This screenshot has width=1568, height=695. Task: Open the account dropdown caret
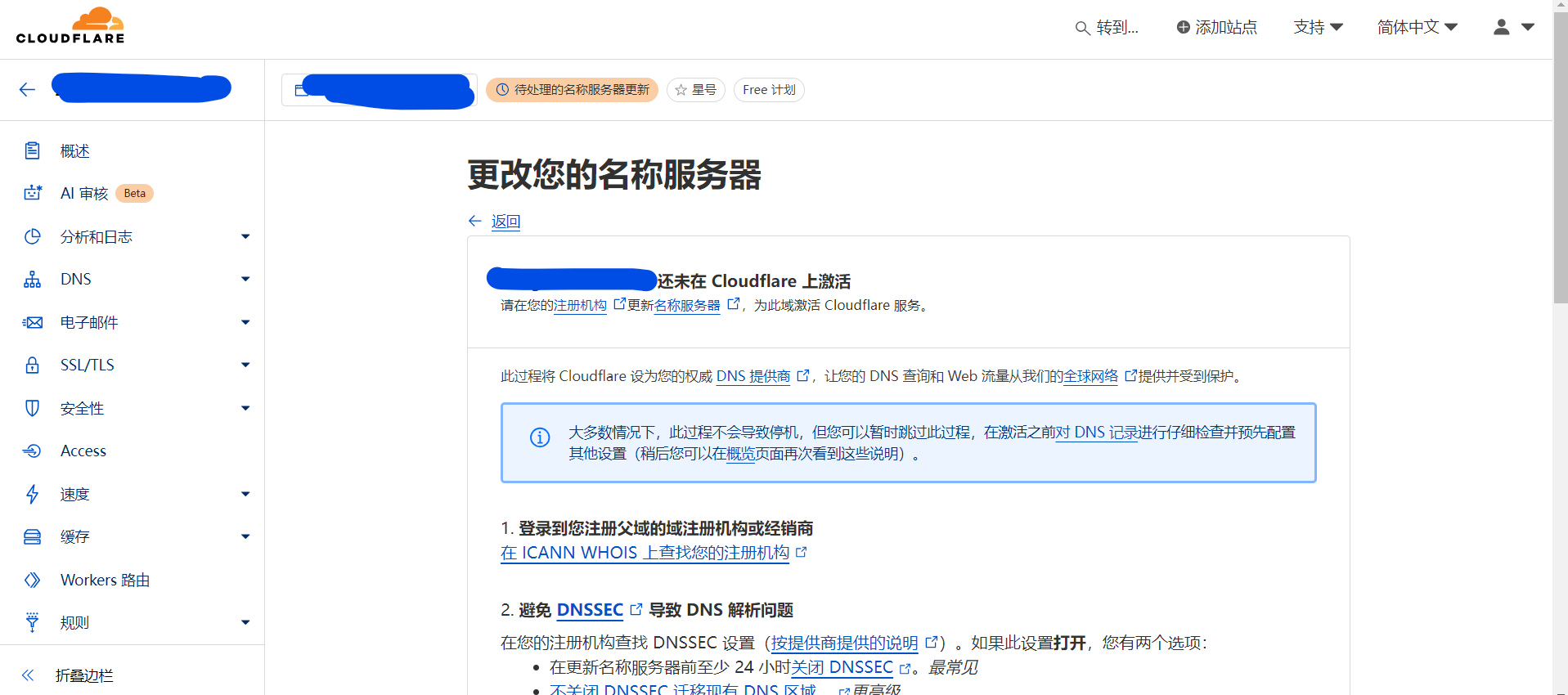tap(1527, 27)
